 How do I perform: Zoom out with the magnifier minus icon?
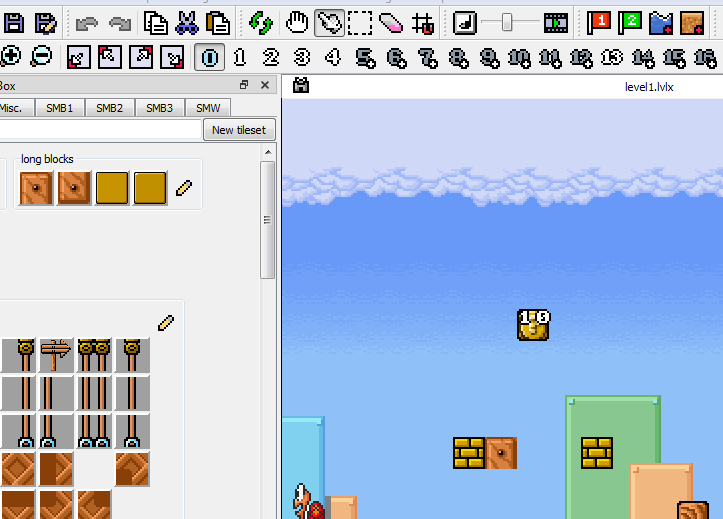point(41,57)
